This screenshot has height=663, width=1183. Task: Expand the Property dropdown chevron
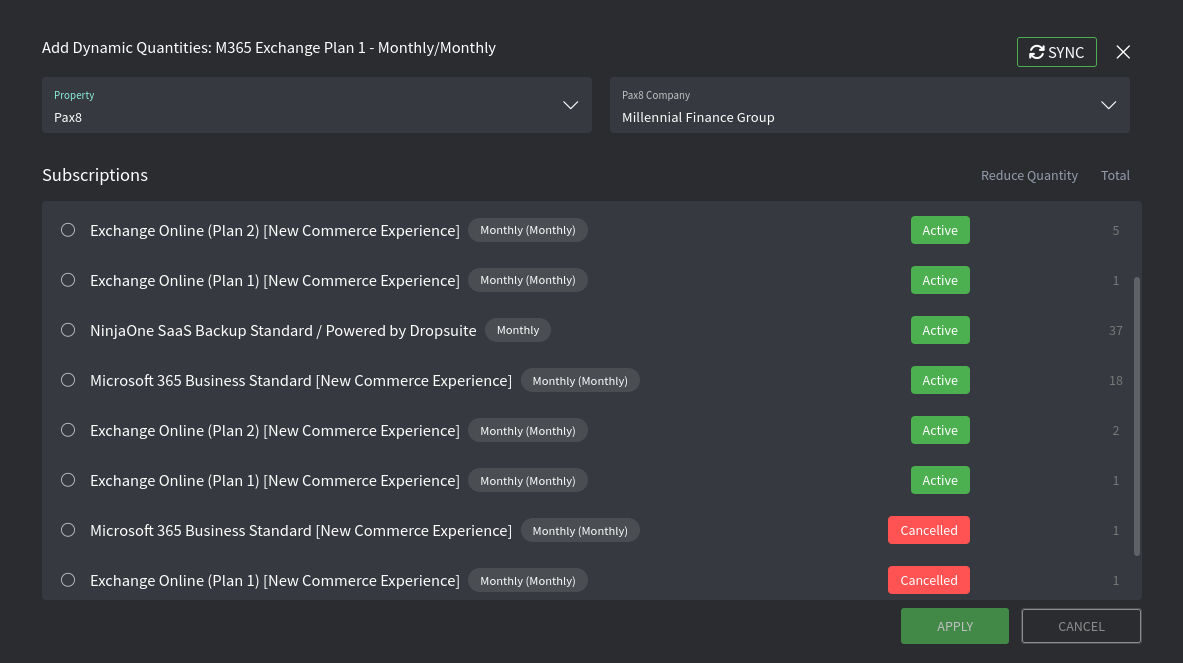point(570,105)
